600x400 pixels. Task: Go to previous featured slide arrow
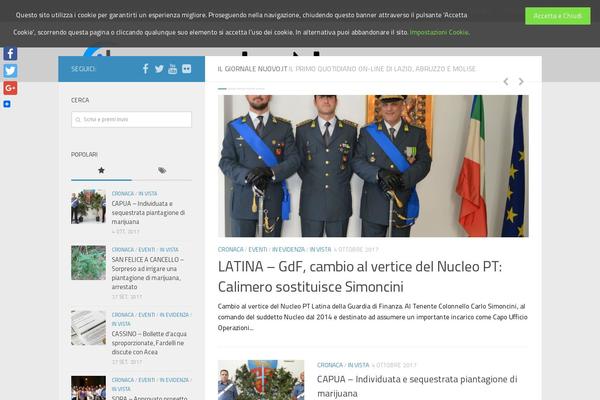[x=506, y=82]
